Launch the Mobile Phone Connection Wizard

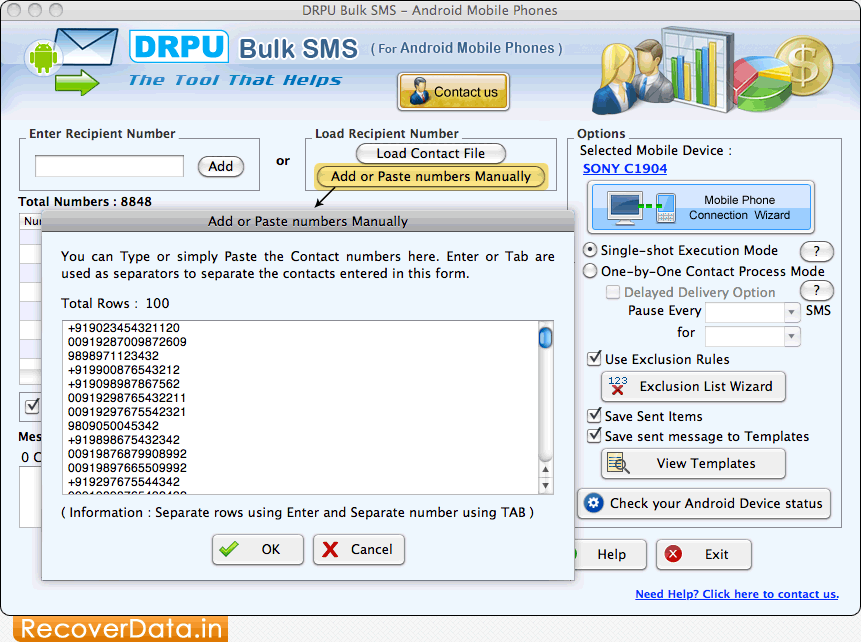(x=703, y=207)
